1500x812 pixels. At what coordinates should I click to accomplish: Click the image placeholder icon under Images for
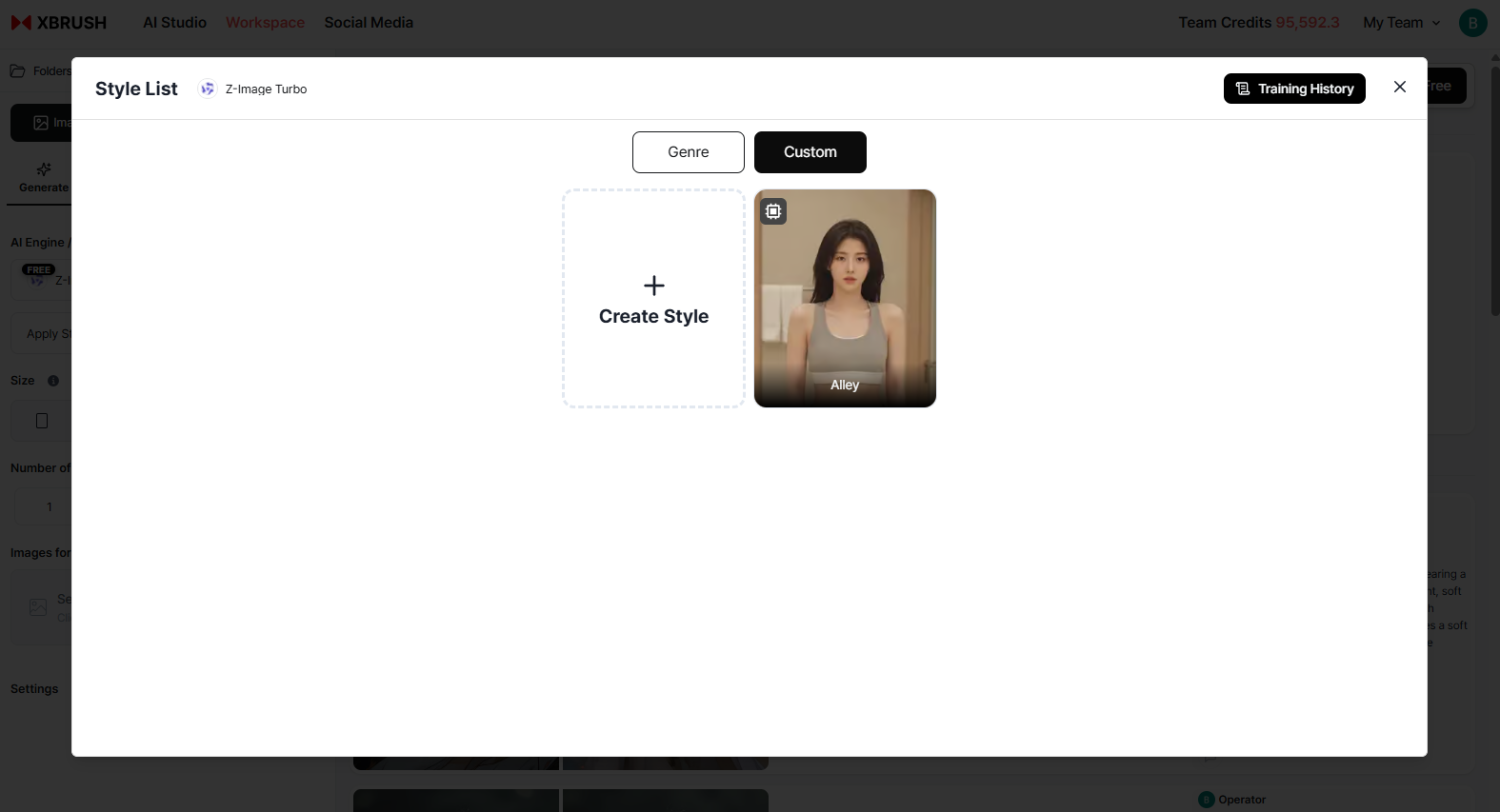point(38,607)
